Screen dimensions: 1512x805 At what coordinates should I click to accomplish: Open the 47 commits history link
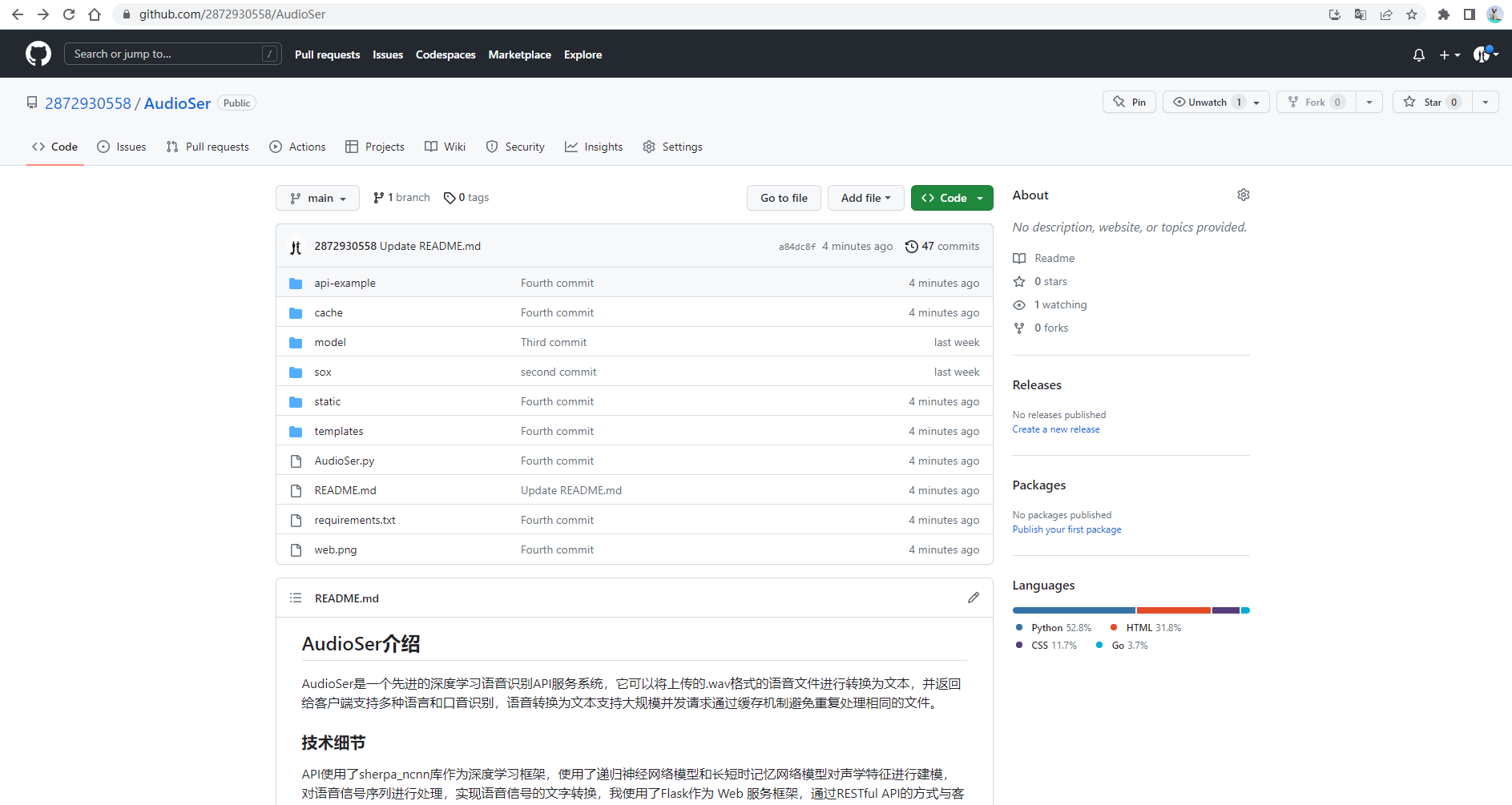coord(942,247)
